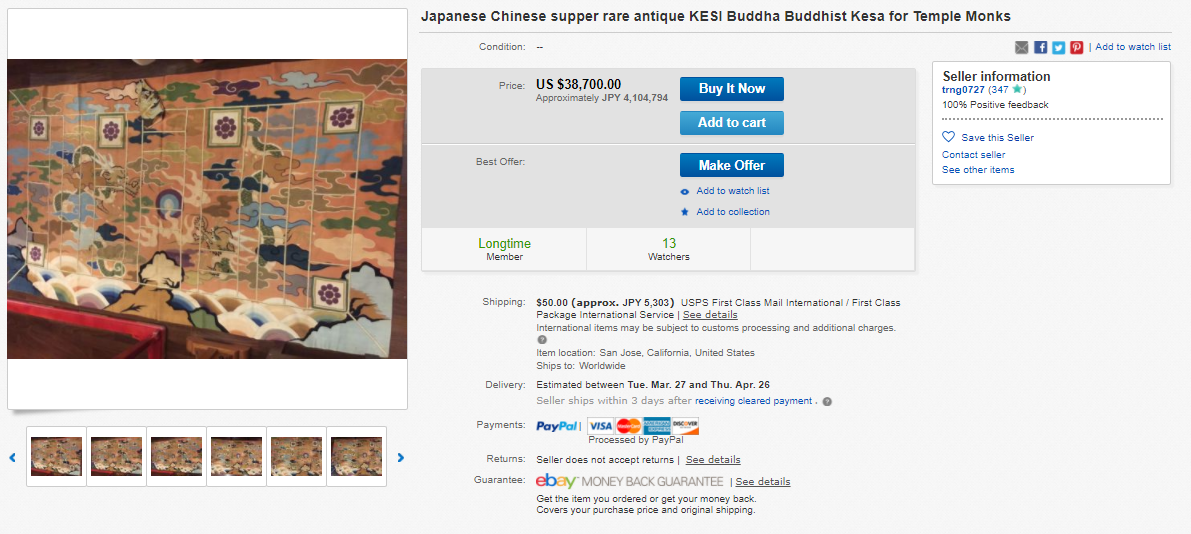Show previous thumbnails with left arrow

tap(12, 457)
